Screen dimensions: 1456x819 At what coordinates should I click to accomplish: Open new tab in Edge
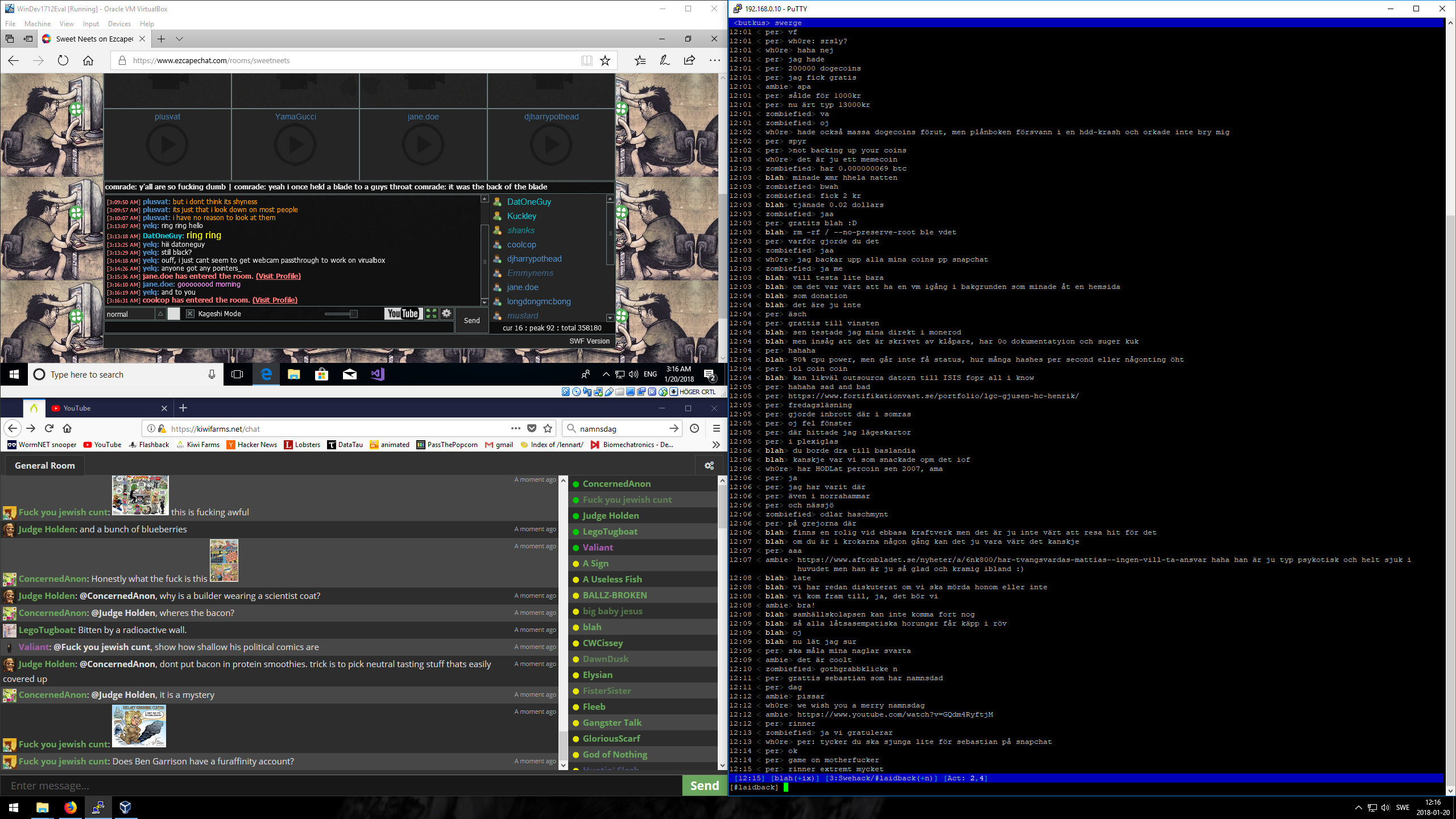point(162,39)
